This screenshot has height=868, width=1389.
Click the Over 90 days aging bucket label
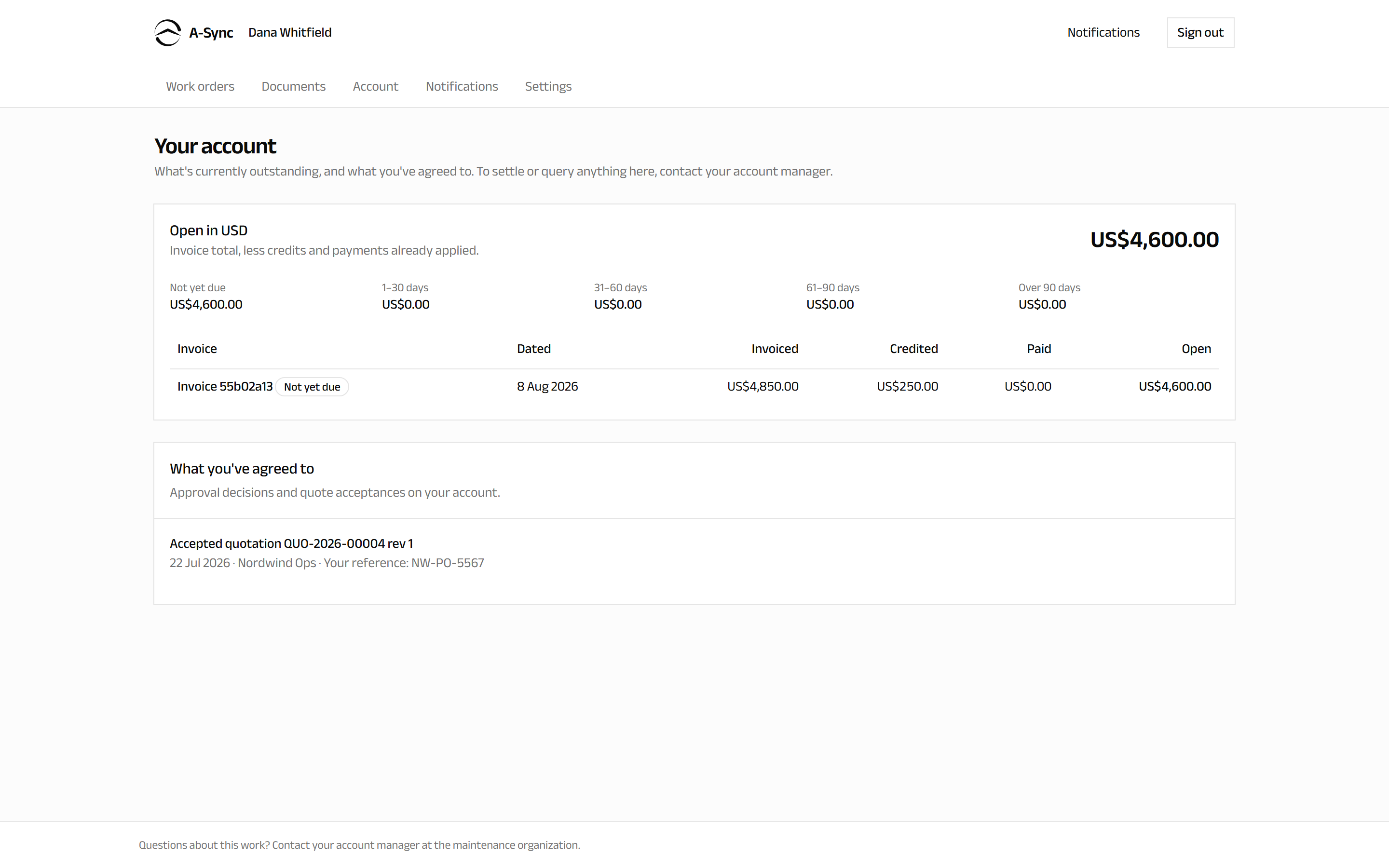1049,287
